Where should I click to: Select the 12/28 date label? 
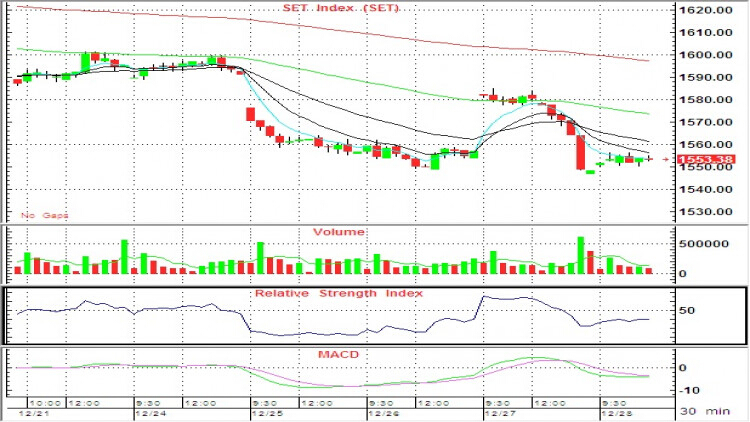pyautogui.click(x=617, y=413)
